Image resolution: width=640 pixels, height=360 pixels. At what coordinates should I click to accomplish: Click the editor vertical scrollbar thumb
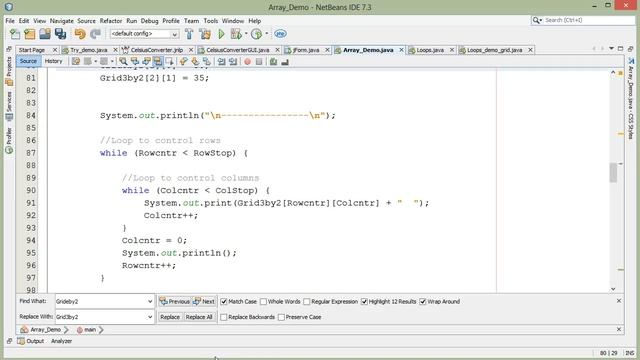pyautogui.click(x=613, y=173)
